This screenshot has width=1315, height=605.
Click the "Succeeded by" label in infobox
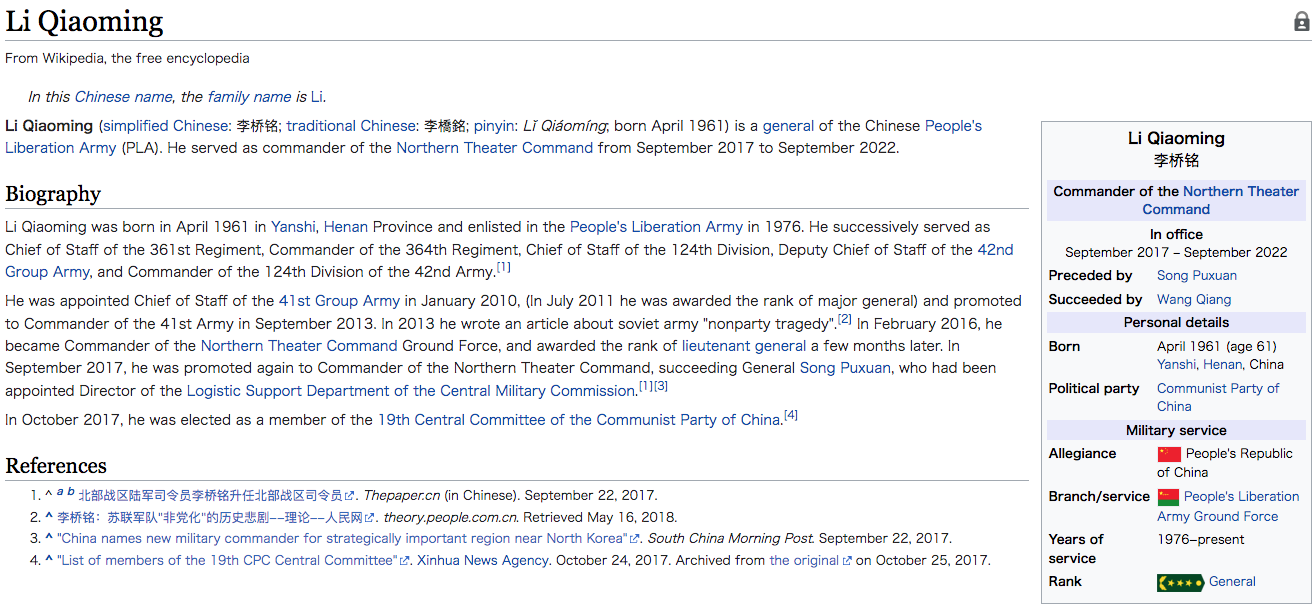coord(1095,300)
